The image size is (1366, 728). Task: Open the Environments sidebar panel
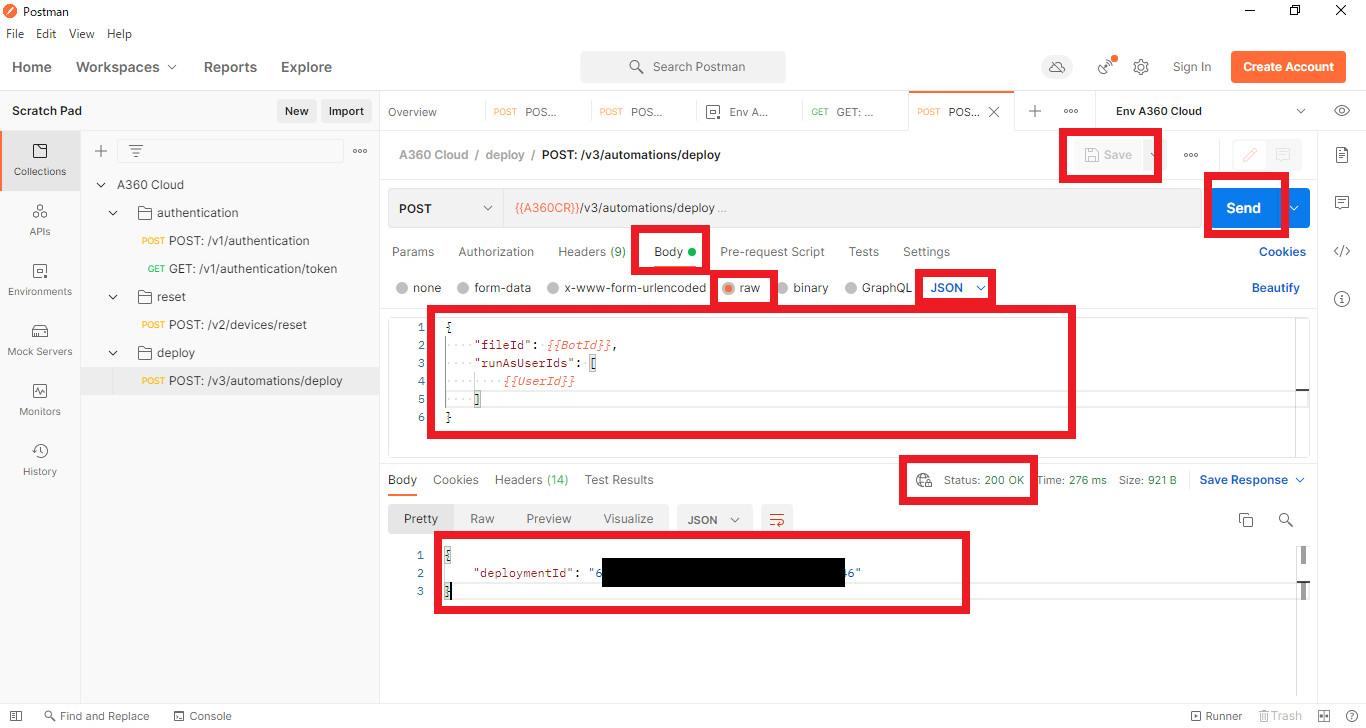pyautogui.click(x=40, y=280)
